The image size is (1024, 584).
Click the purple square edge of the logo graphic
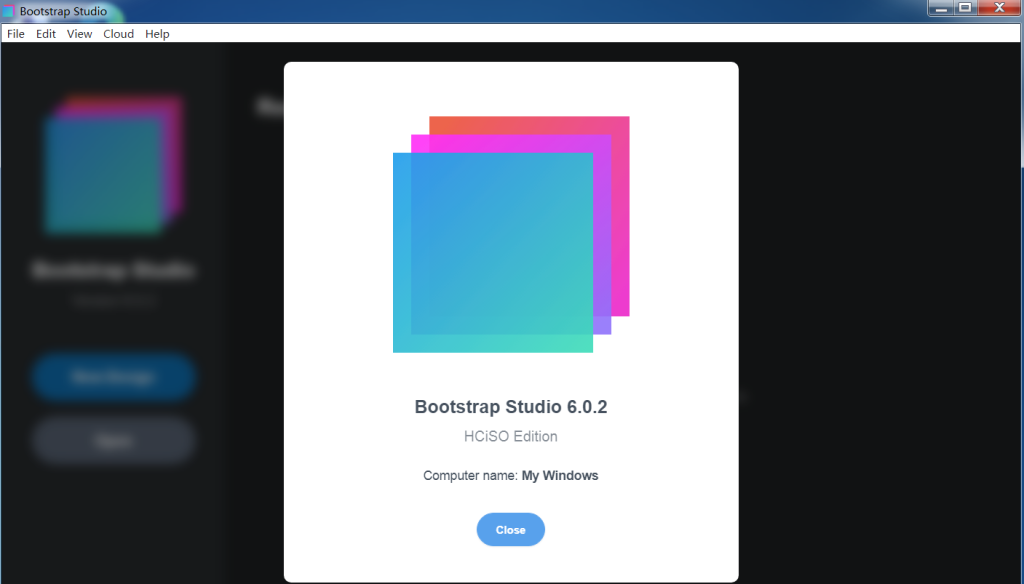pyautogui.click(x=602, y=320)
